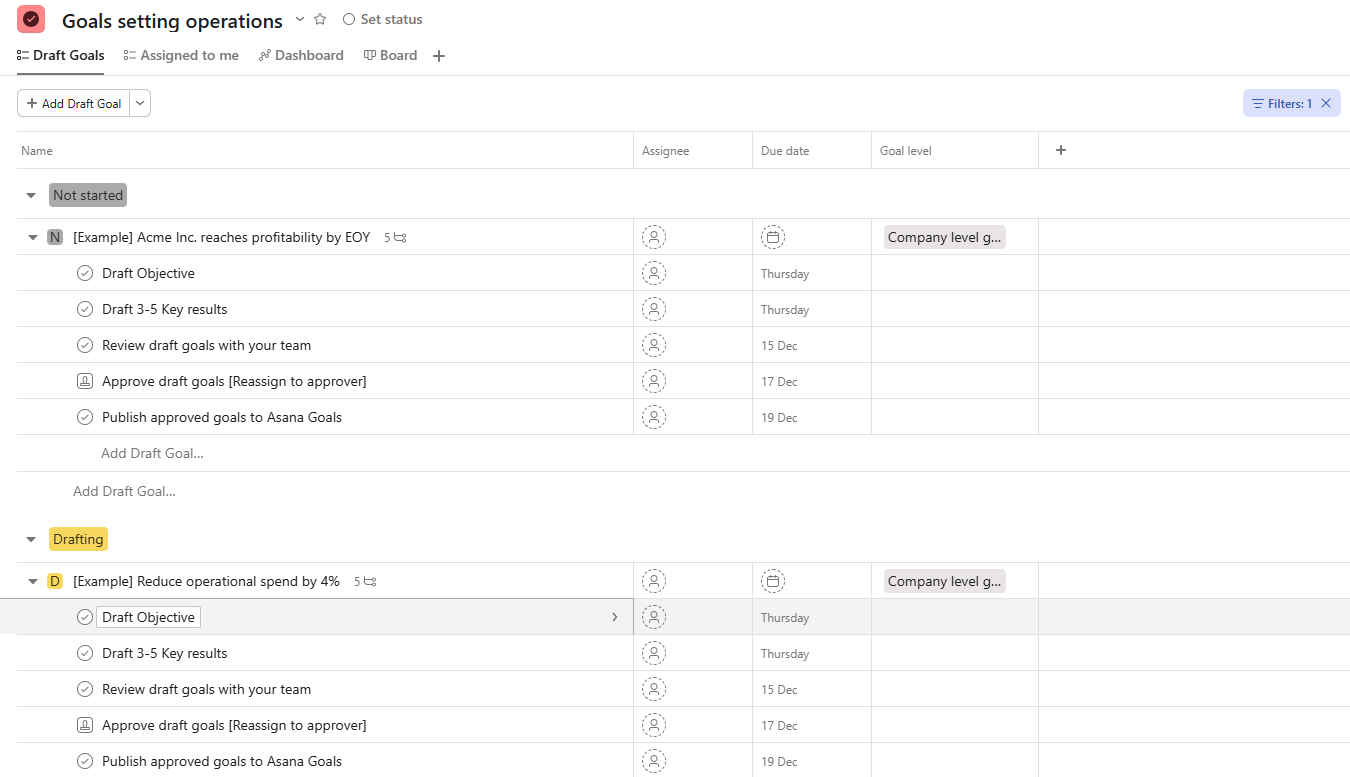
Task: Click the approval stamp icon on Approve draft goals
Action: [85, 381]
